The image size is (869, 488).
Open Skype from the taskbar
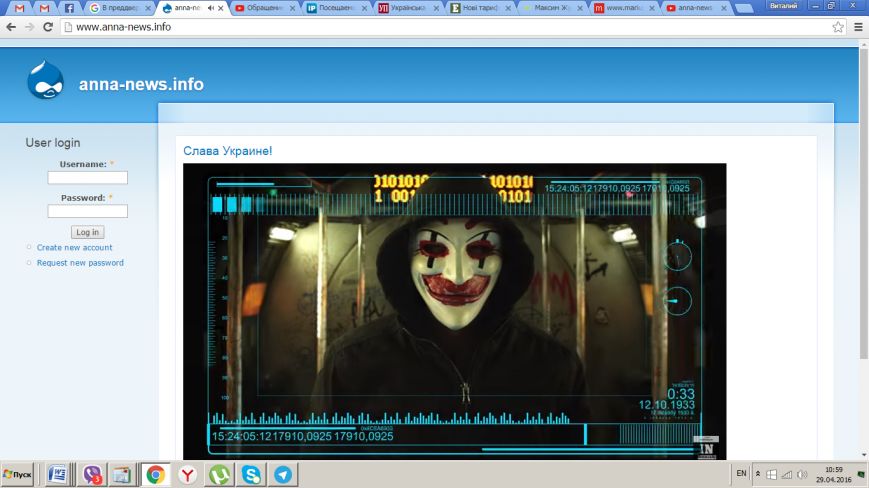(x=251, y=475)
